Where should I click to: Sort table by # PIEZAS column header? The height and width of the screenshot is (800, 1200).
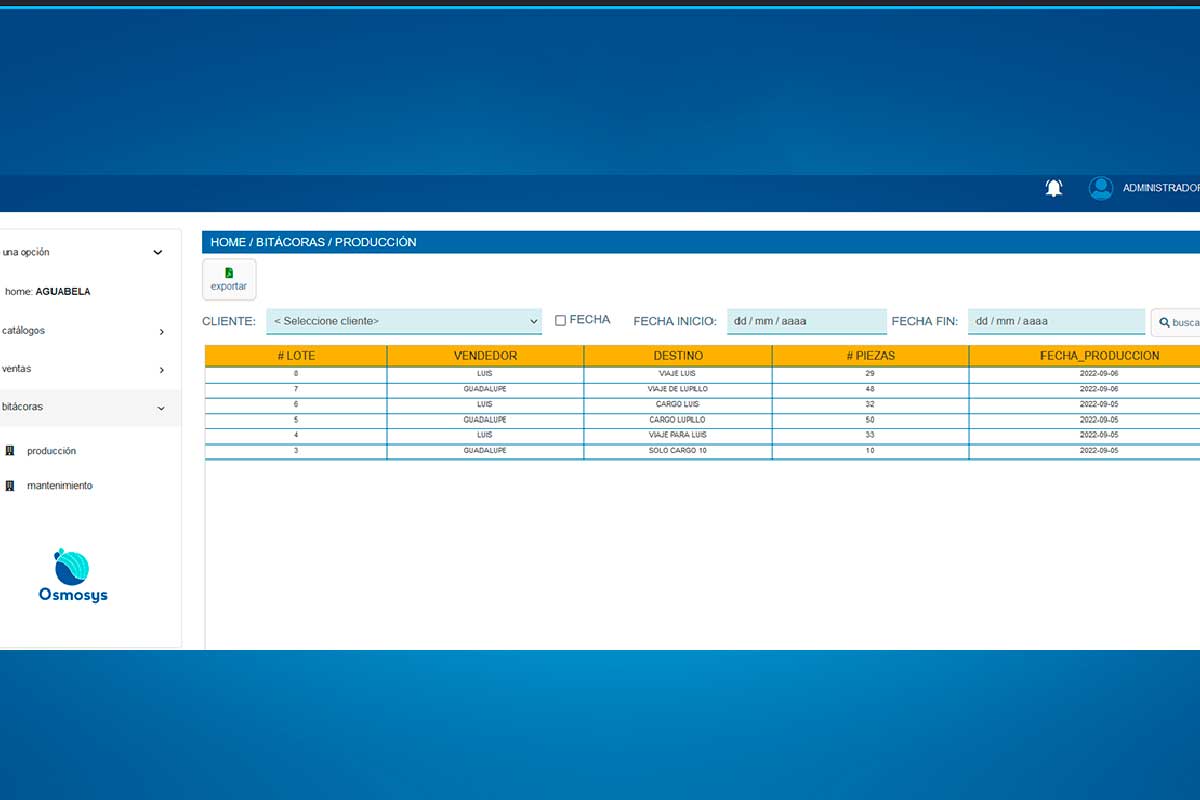(870, 355)
